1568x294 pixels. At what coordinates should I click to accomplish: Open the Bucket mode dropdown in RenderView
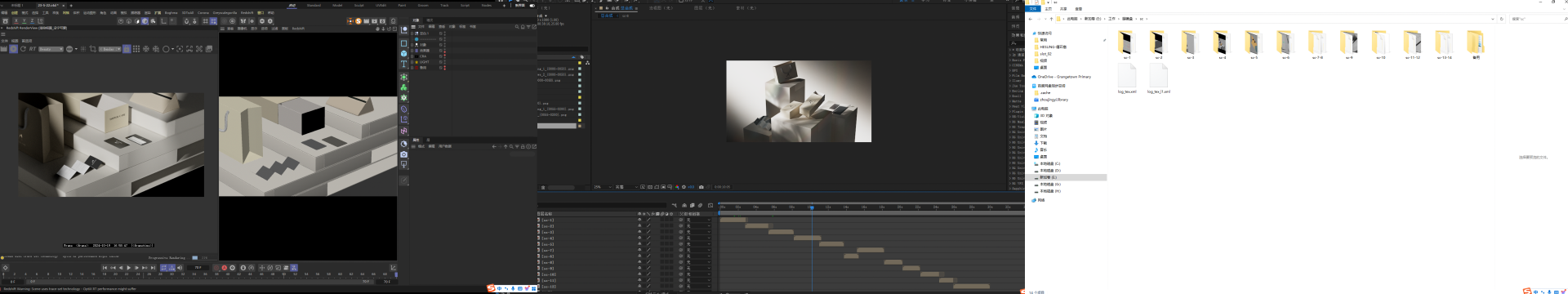(x=110, y=49)
